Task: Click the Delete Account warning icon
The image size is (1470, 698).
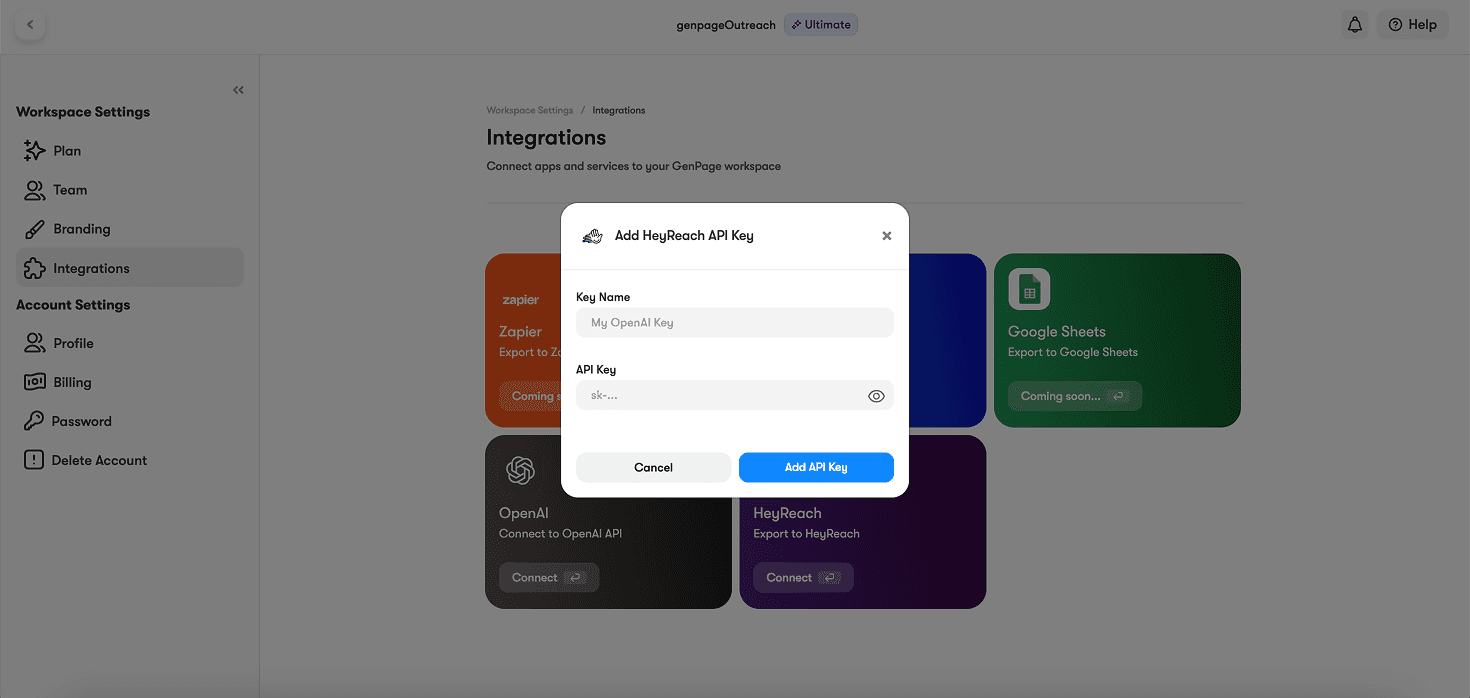Action: click(x=34, y=460)
